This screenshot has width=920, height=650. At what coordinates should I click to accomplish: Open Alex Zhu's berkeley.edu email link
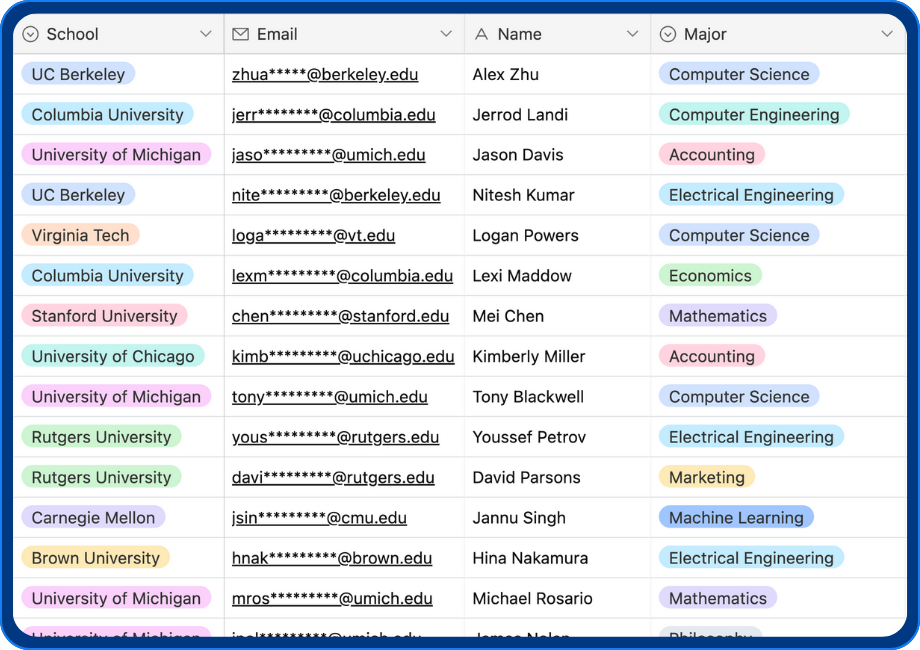tap(325, 75)
